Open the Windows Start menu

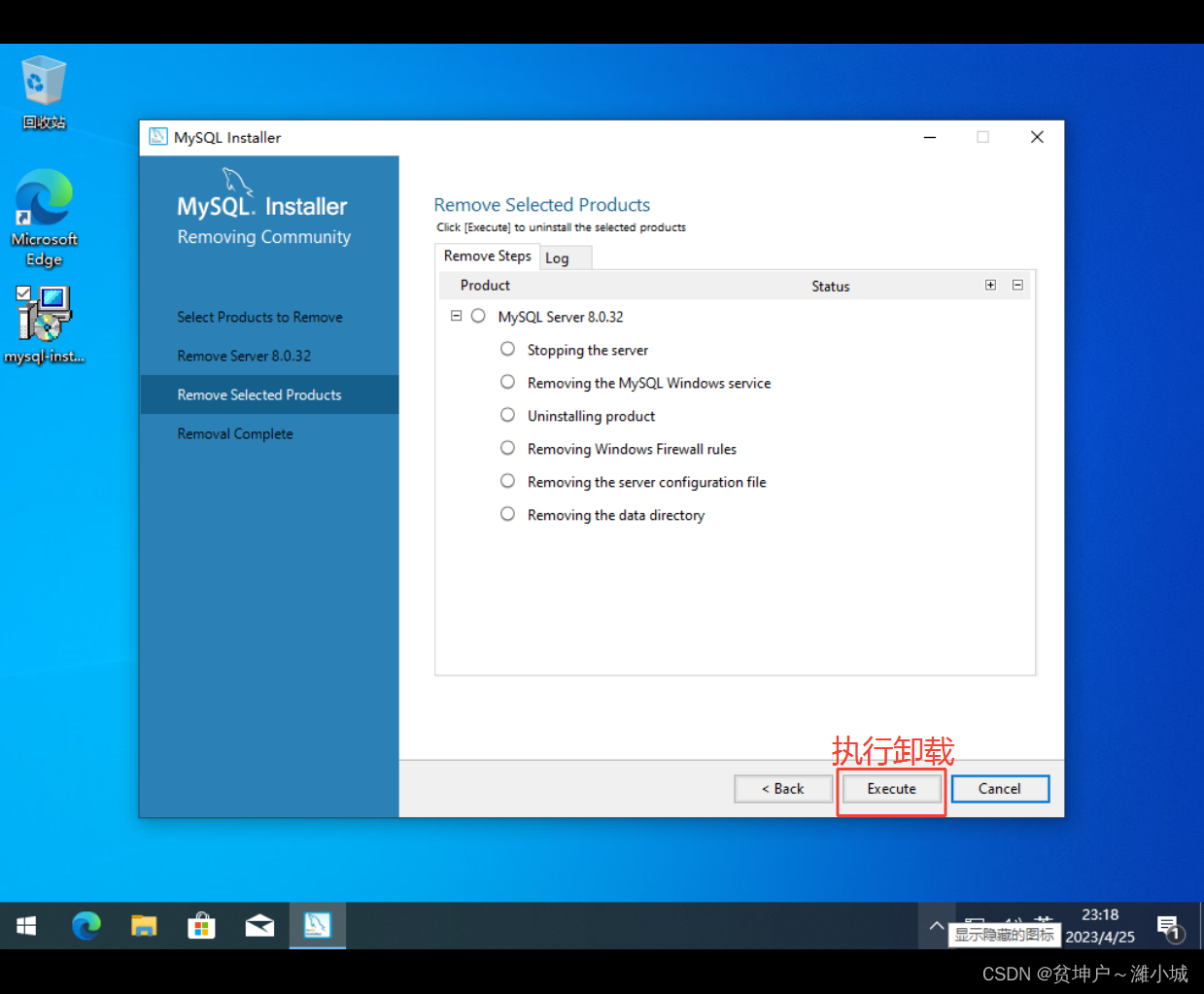pos(26,926)
